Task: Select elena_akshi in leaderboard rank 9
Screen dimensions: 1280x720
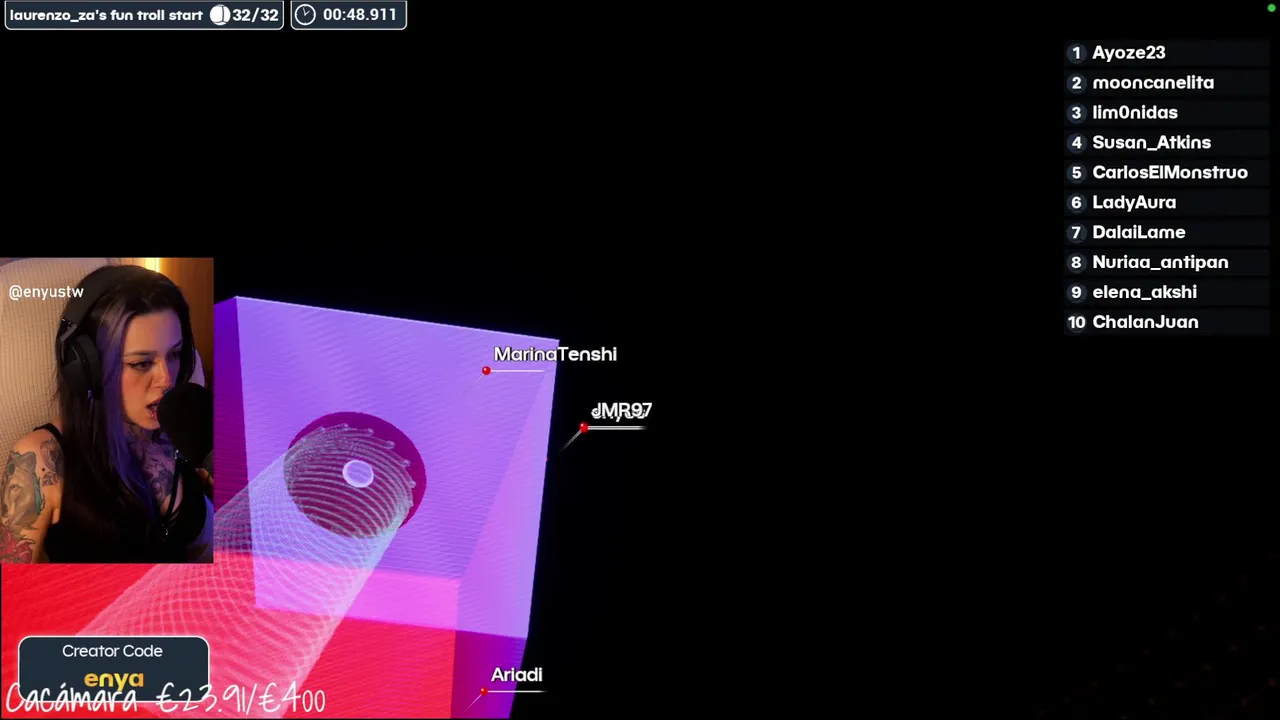Action: 1167,293
